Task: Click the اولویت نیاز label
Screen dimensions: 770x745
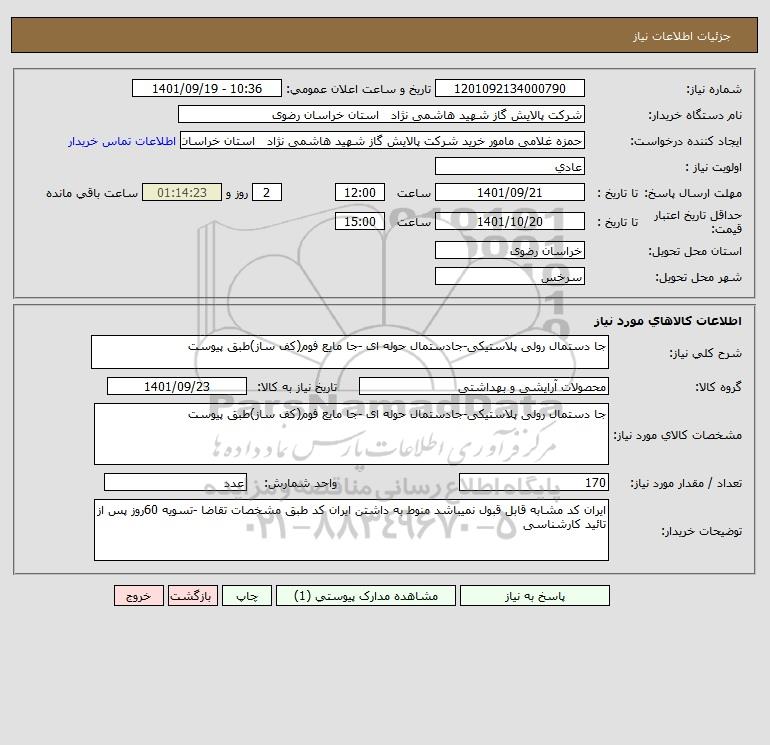Action: [713, 167]
